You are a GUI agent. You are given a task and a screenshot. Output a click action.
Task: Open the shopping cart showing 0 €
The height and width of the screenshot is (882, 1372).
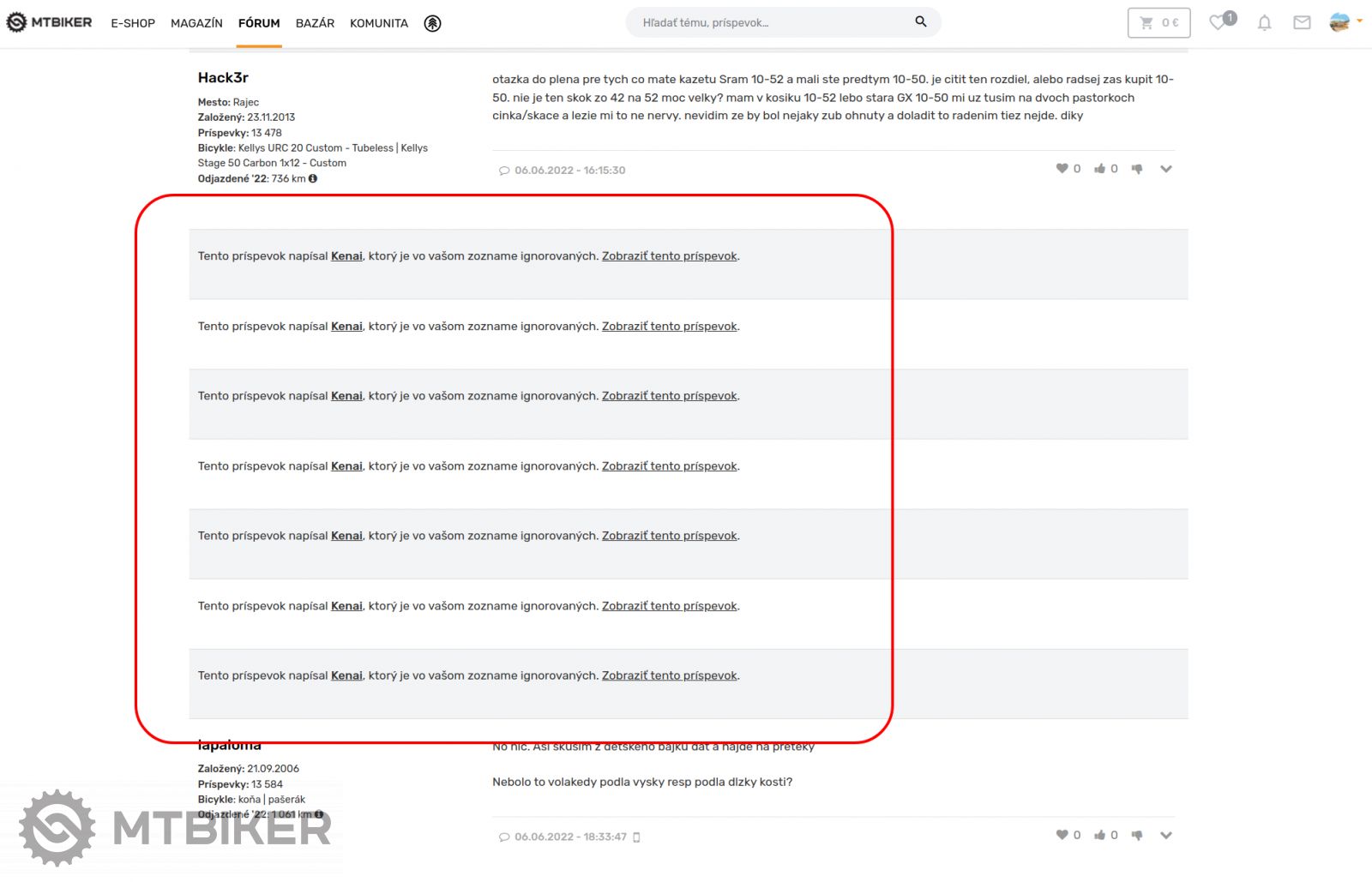pyautogui.click(x=1158, y=23)
